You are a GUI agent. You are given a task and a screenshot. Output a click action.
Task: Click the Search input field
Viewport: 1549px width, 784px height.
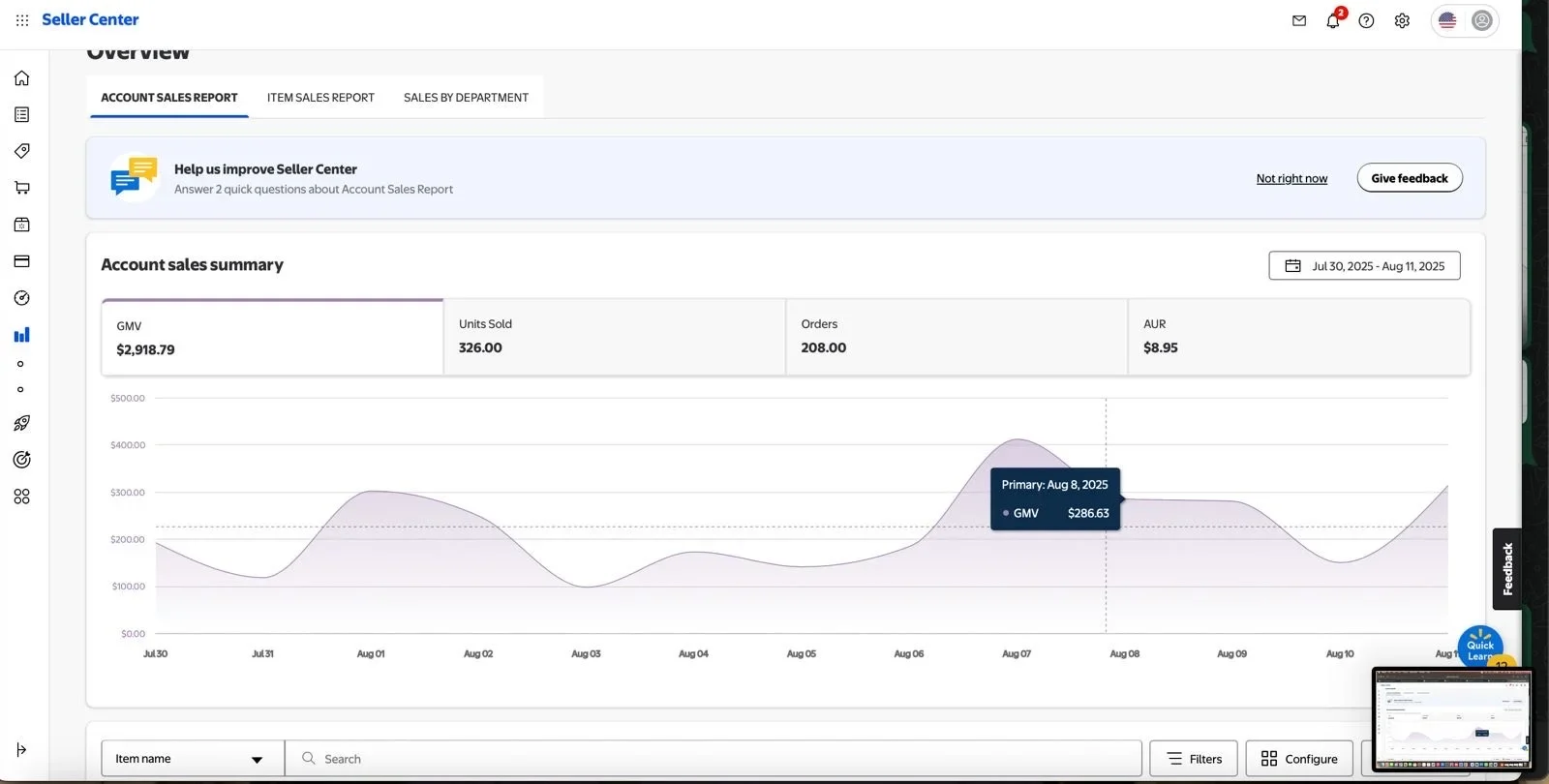point(716,759)
